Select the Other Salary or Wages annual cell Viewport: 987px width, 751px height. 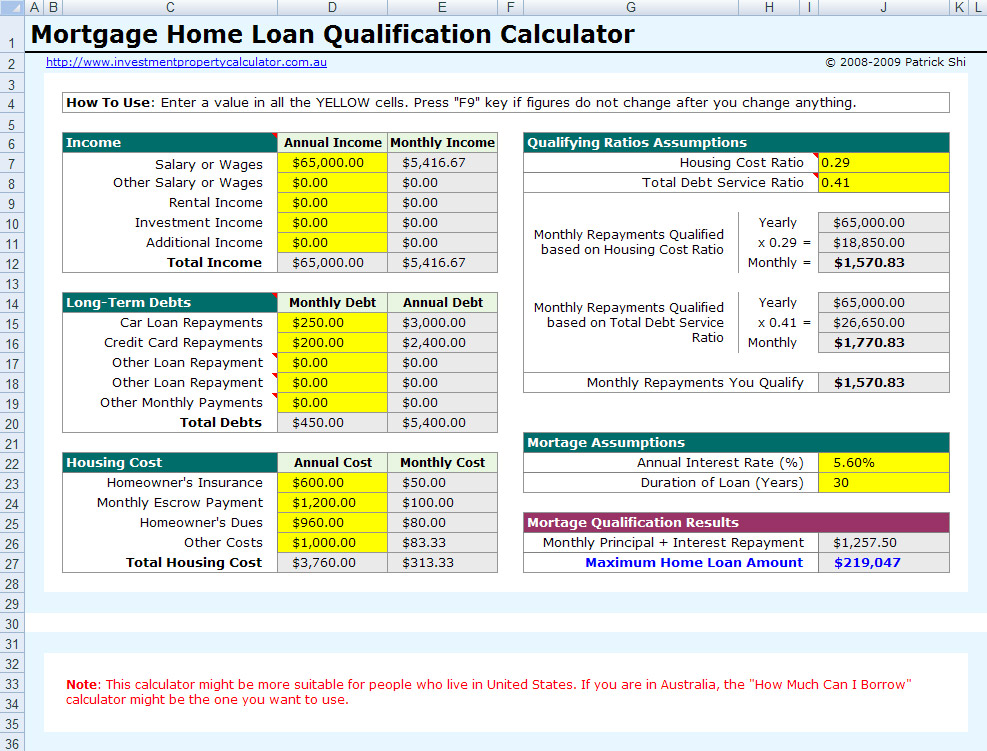tap(332, 183)
